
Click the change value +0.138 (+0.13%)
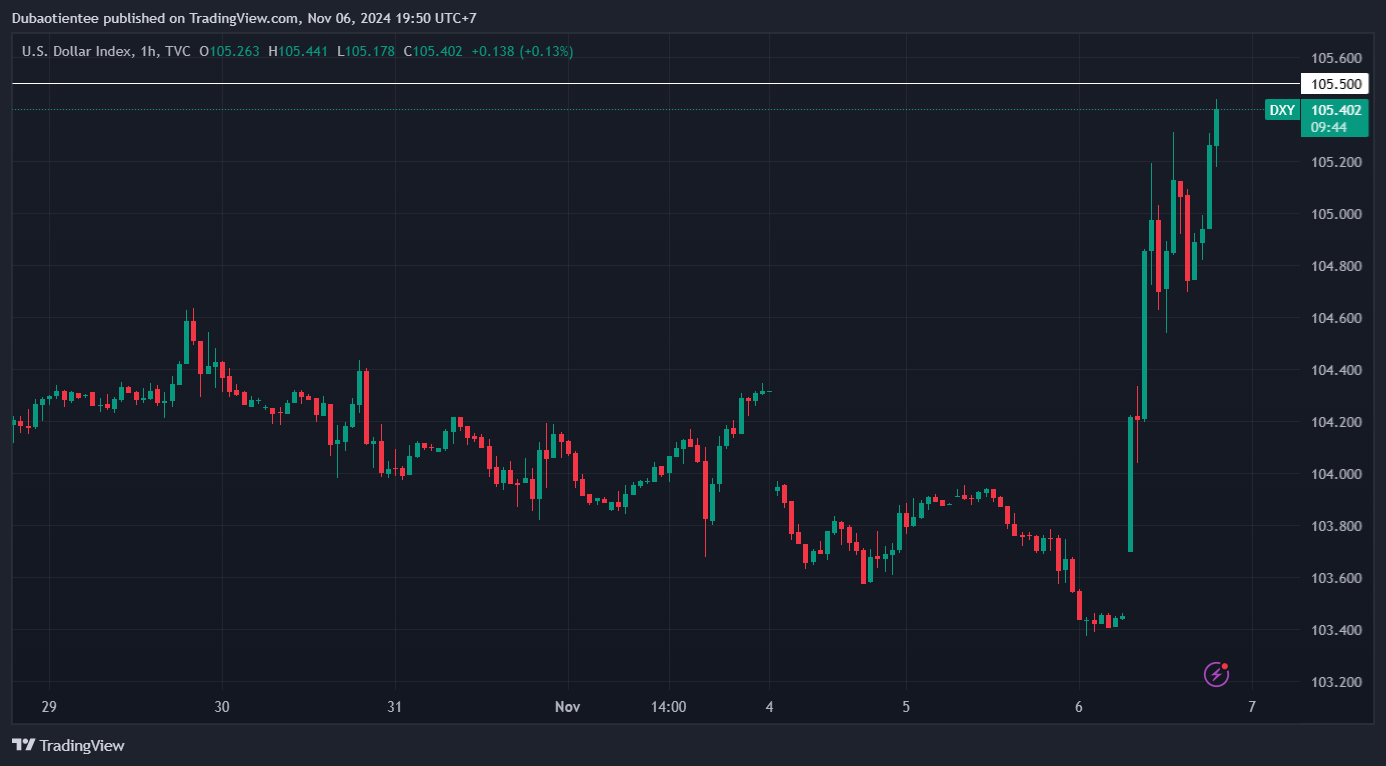click(x=522, y=51)
